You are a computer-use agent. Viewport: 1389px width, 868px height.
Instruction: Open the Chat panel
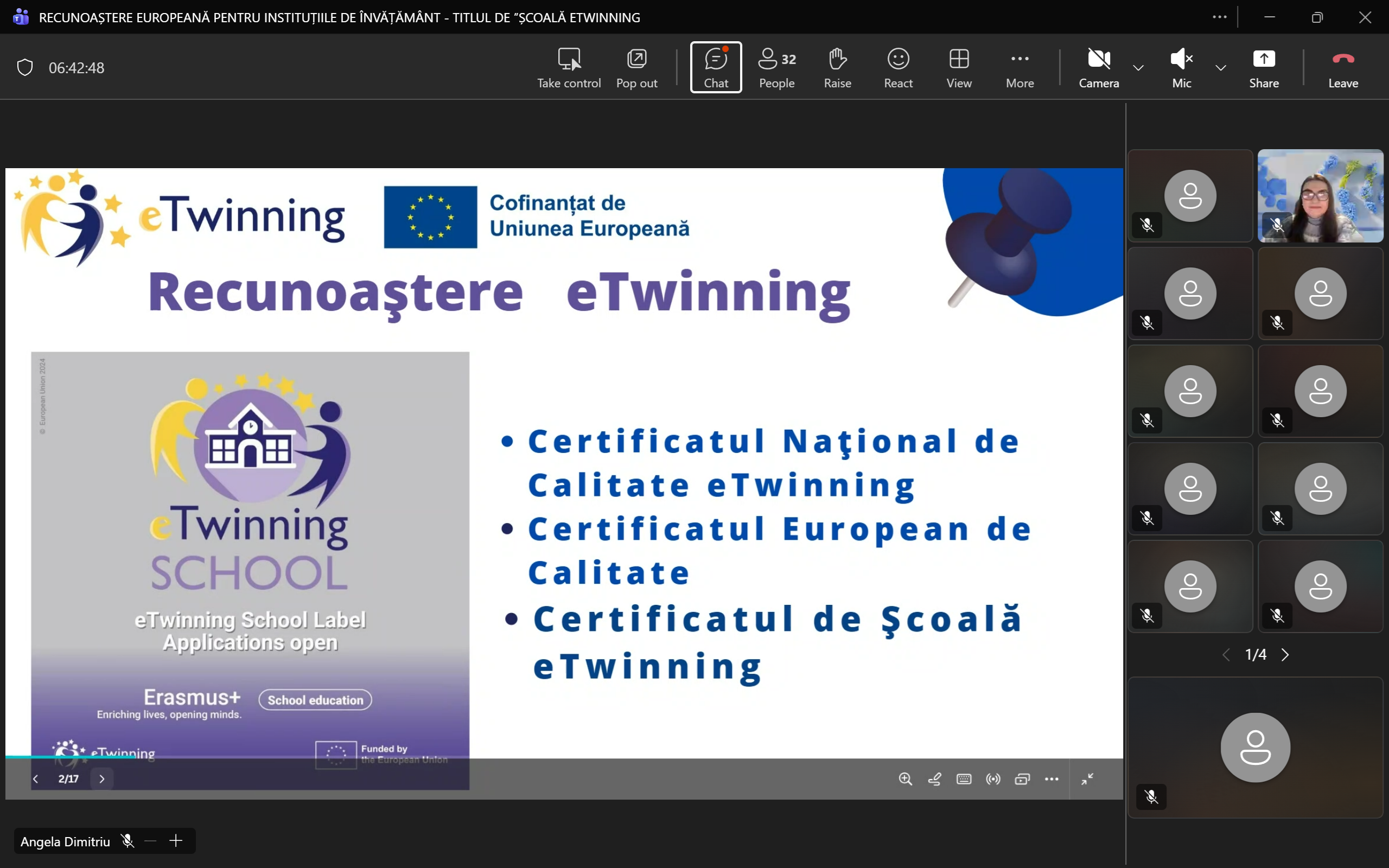point(716,67)
